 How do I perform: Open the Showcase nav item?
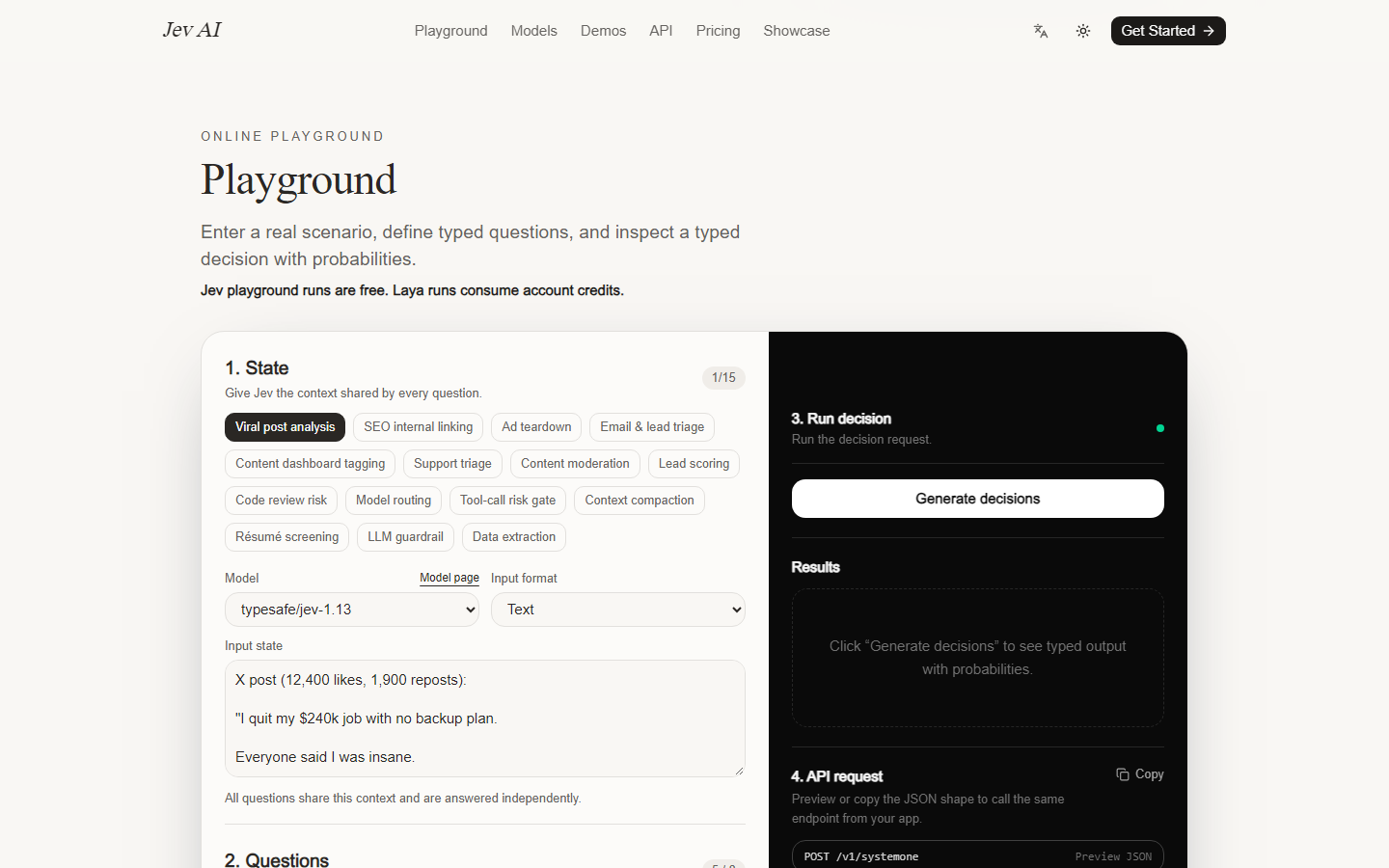(x=797, y=31)
